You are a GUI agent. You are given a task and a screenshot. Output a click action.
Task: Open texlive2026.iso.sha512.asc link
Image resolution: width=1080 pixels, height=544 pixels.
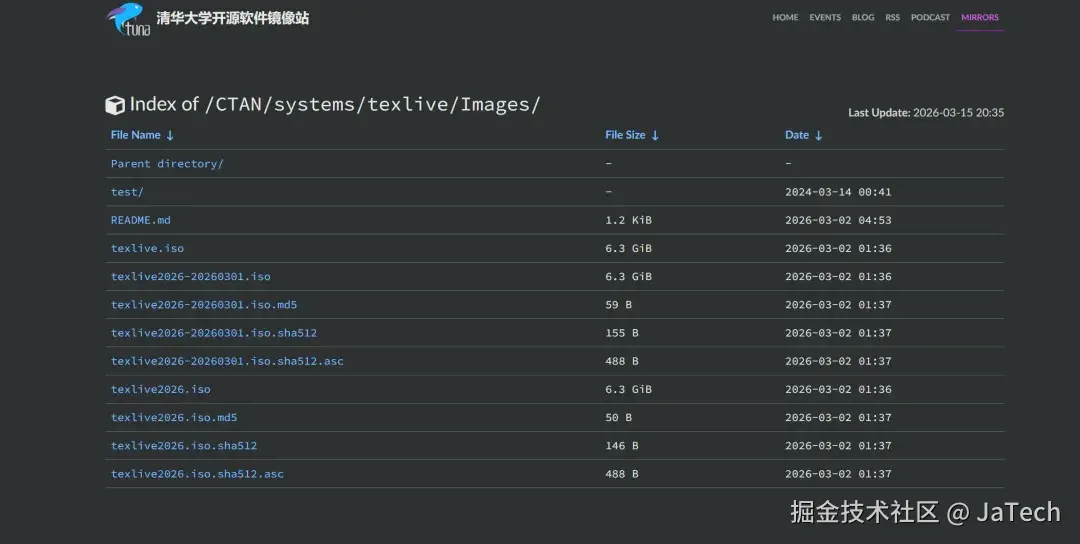point(197,474)
